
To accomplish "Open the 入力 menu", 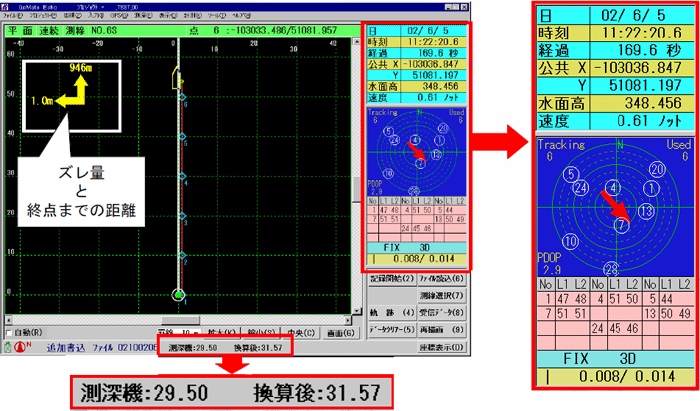I will tap(96, 16).
